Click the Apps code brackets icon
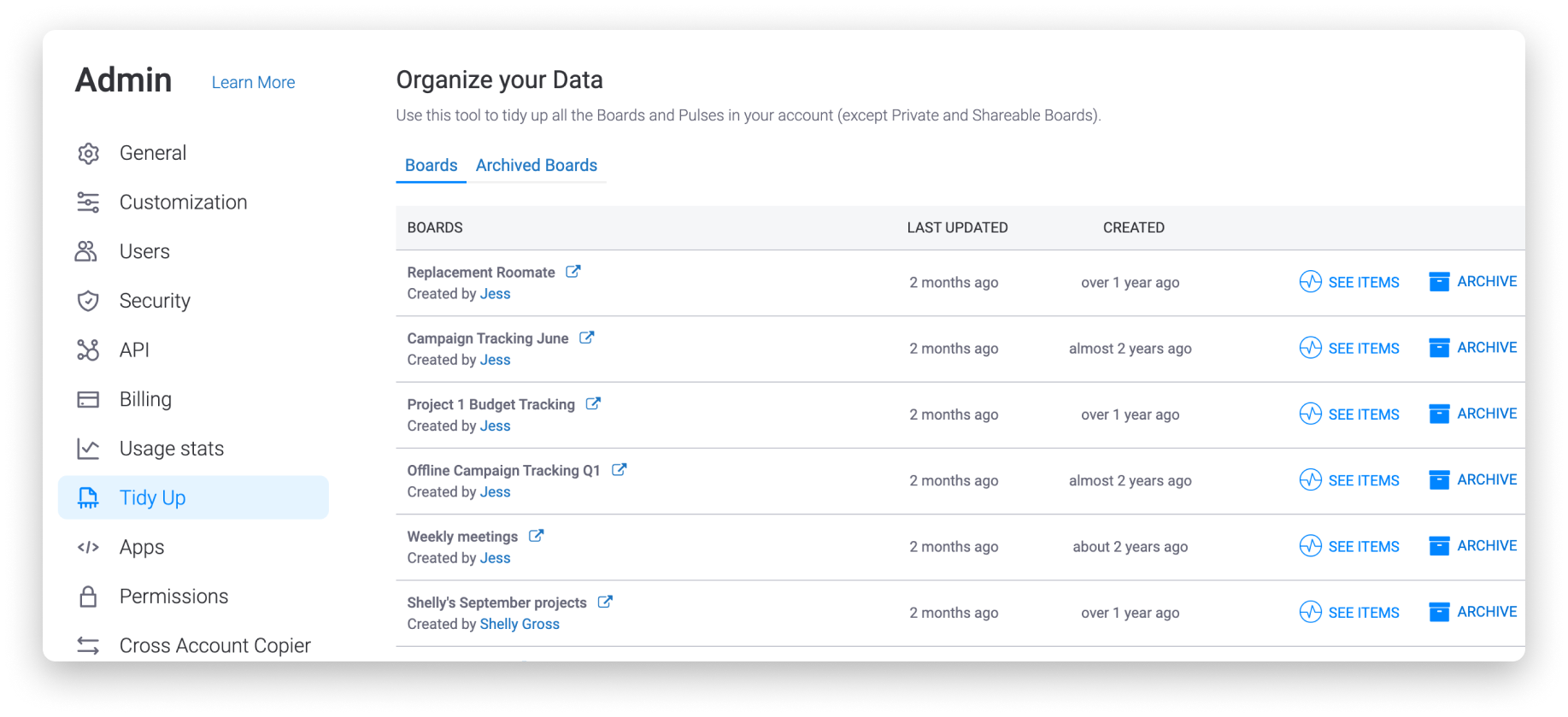 tap(88, 547)
